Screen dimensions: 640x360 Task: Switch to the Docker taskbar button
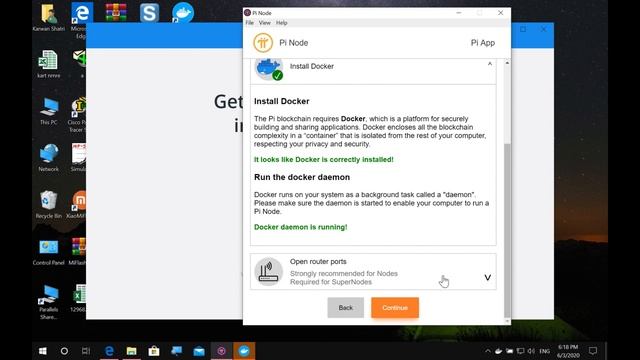click(244, 351)
